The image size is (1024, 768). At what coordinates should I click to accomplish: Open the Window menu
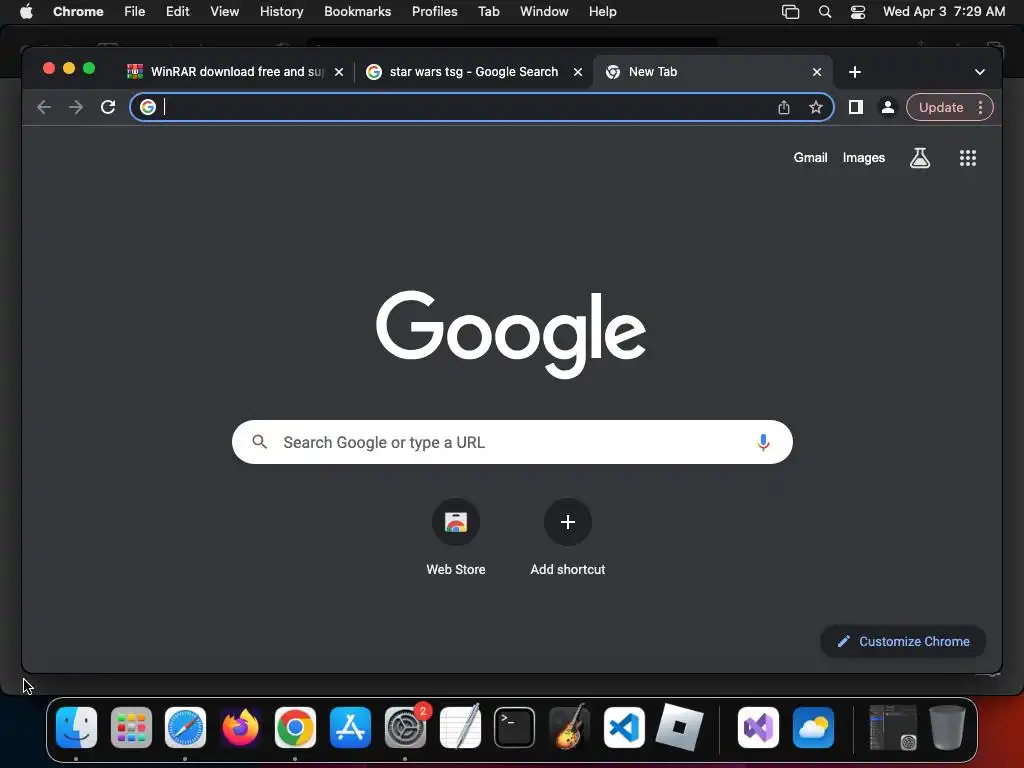(x=544, y=11)
